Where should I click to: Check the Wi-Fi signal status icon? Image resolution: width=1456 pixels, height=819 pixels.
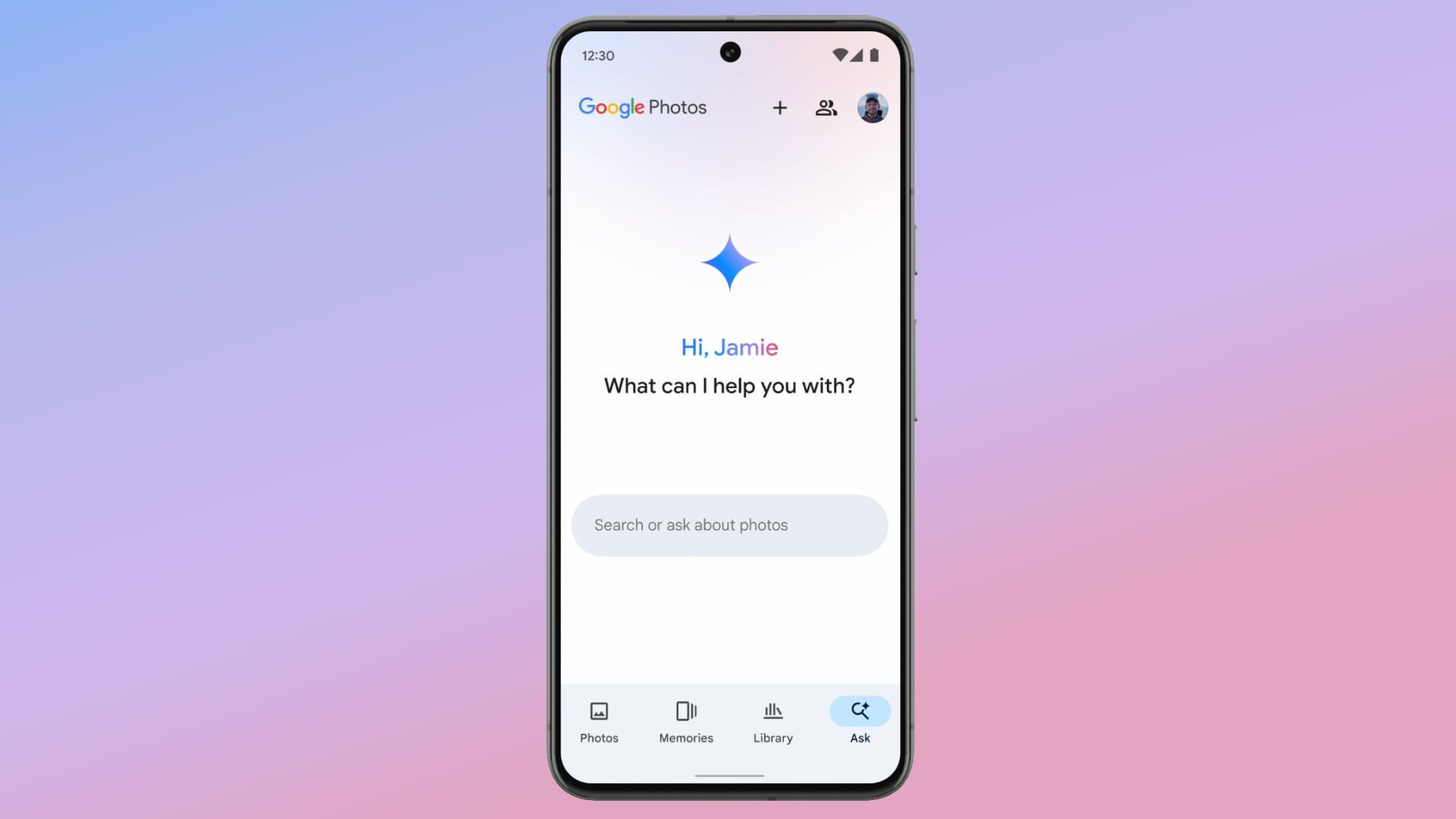coord(840,54)
